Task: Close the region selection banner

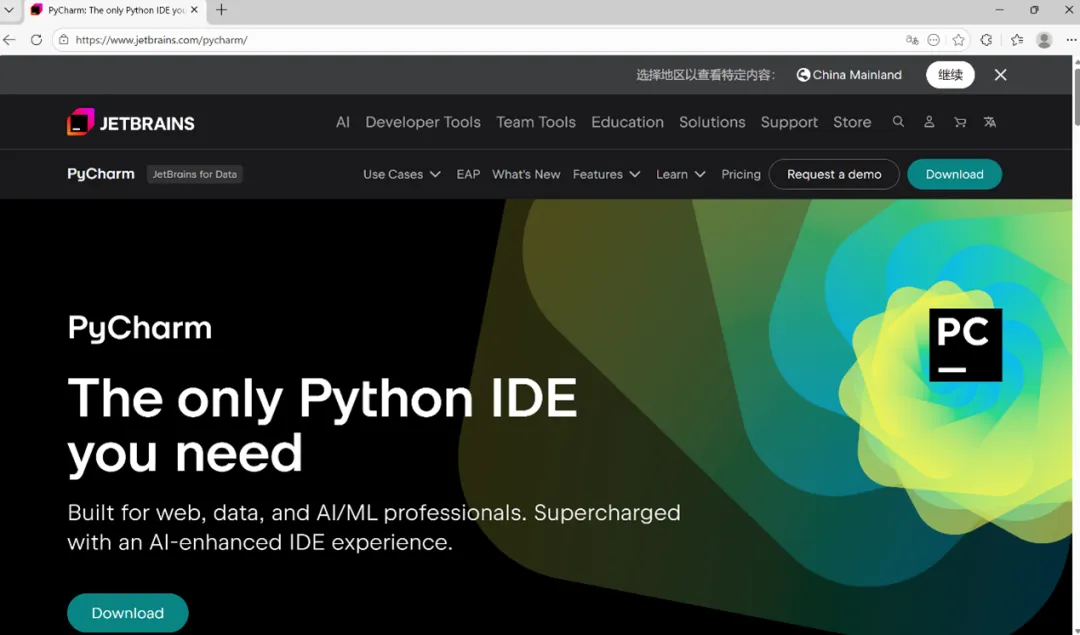Action: coord(1001,75)
